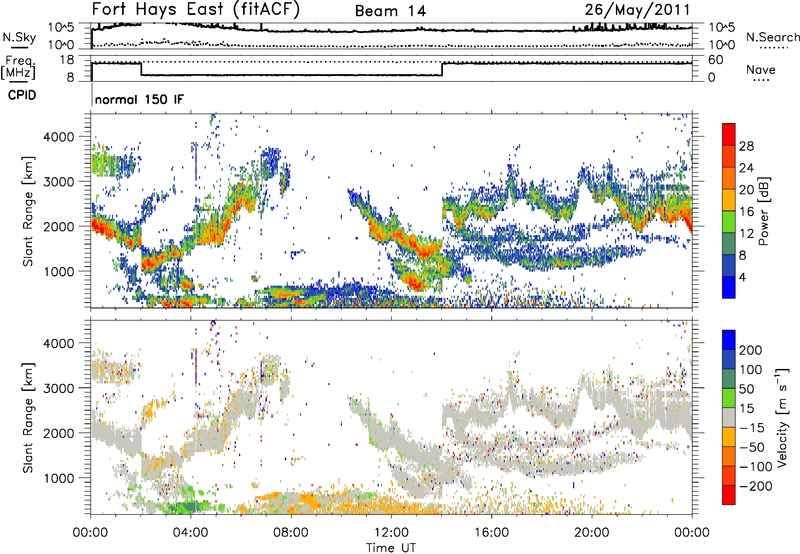Click the 'N.Search' legend label
The width and height of the screenshot is (800, 554).
(x=772, y=37)
